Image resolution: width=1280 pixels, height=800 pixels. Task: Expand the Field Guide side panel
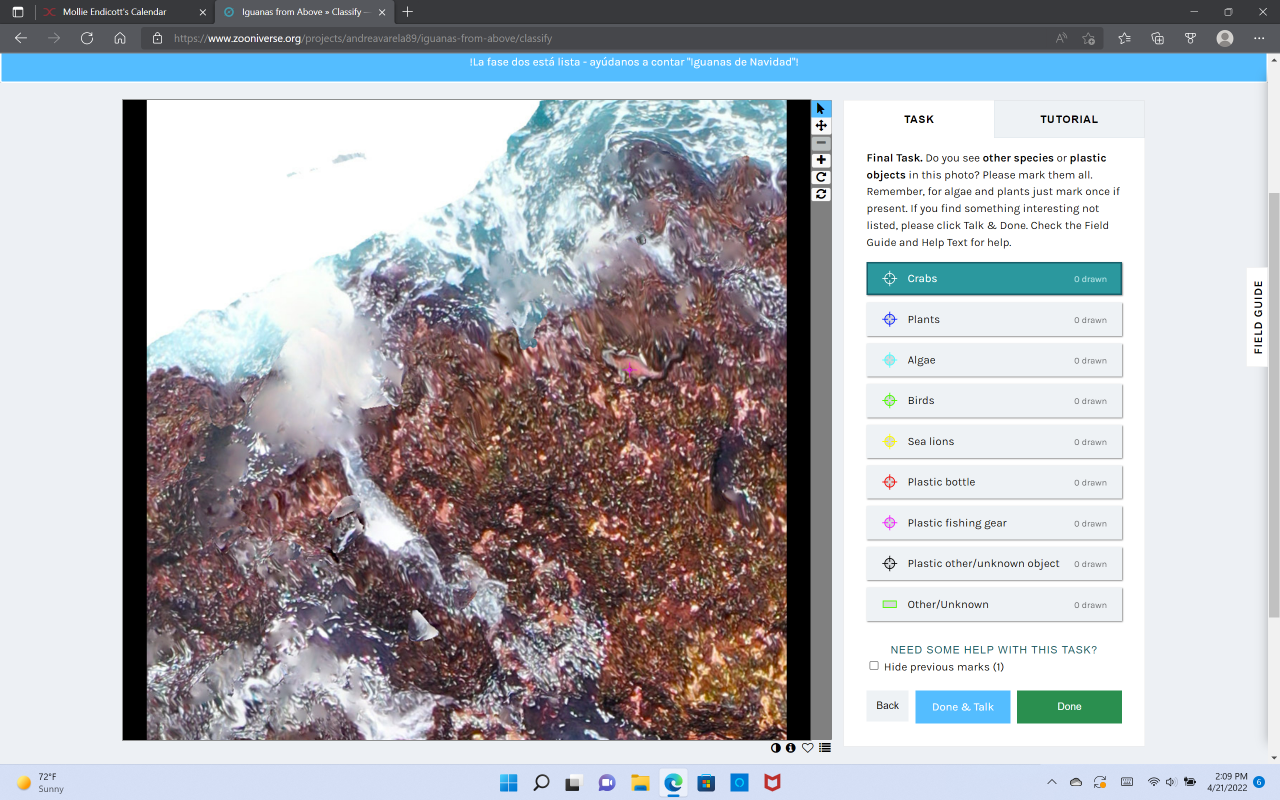(1258, 317)
